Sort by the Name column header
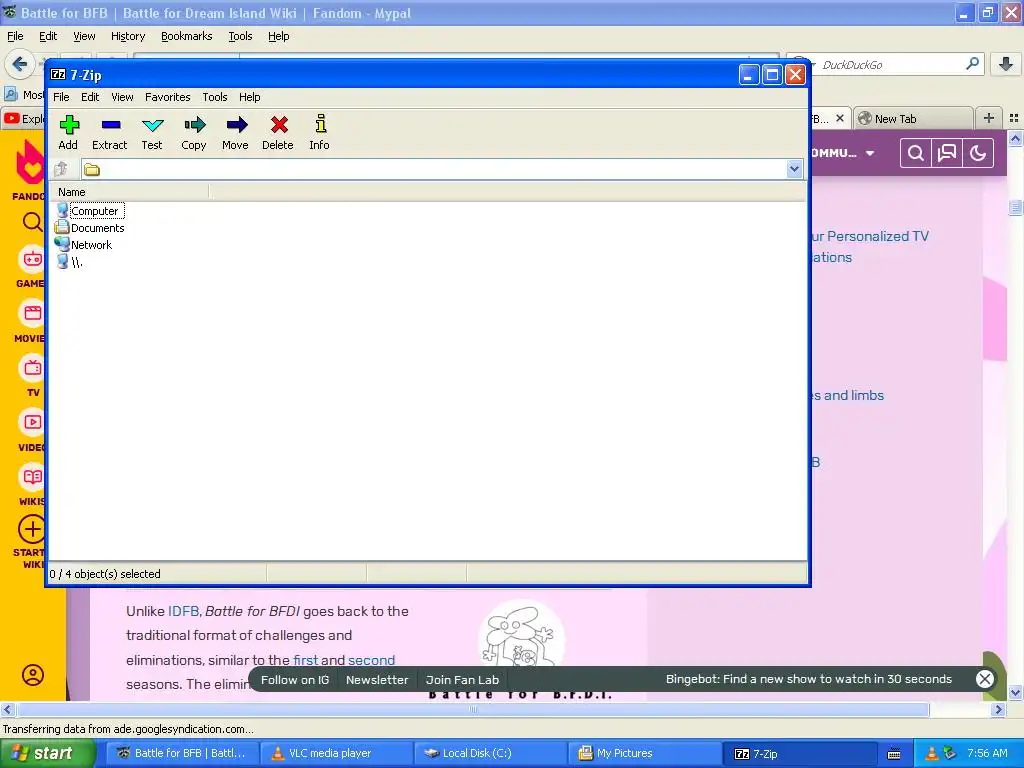 pos(129,192)
